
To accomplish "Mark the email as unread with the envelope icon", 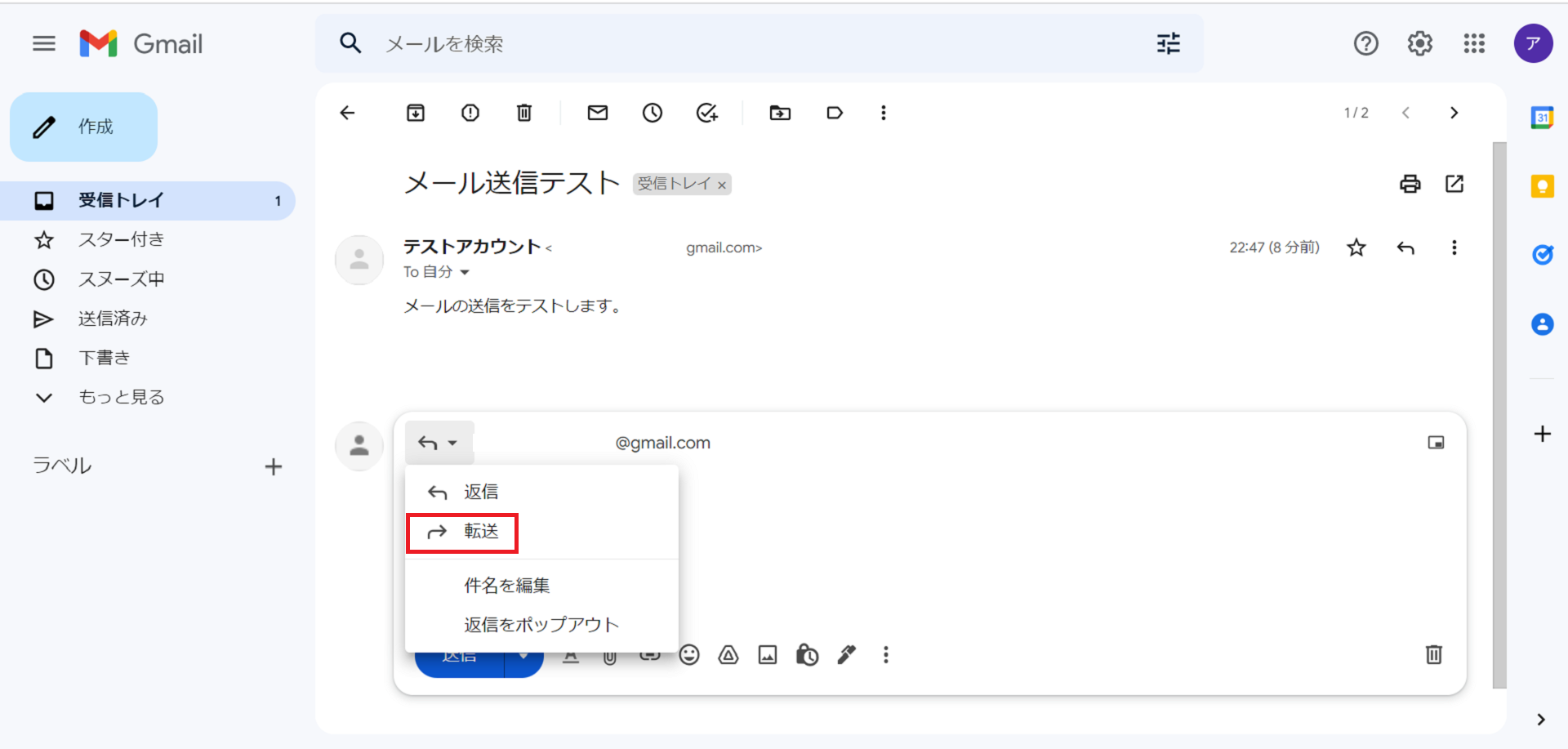I will [598, 113].
